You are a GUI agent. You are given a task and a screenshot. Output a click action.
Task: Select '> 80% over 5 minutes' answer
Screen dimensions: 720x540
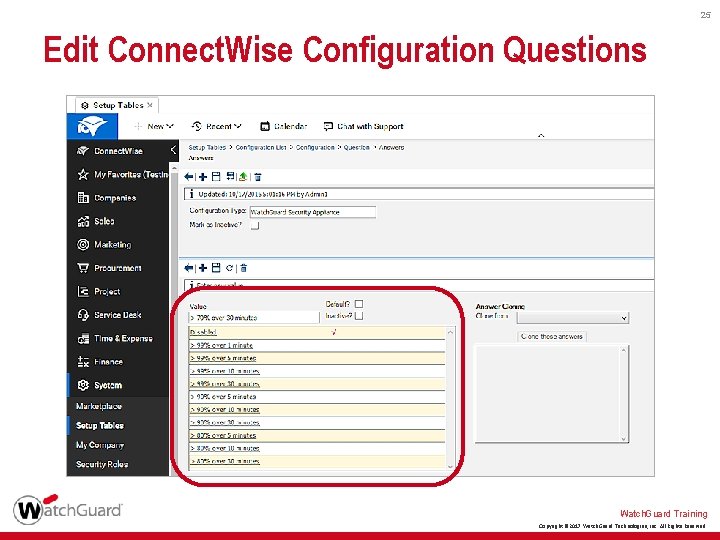click(x=317, y=435)
